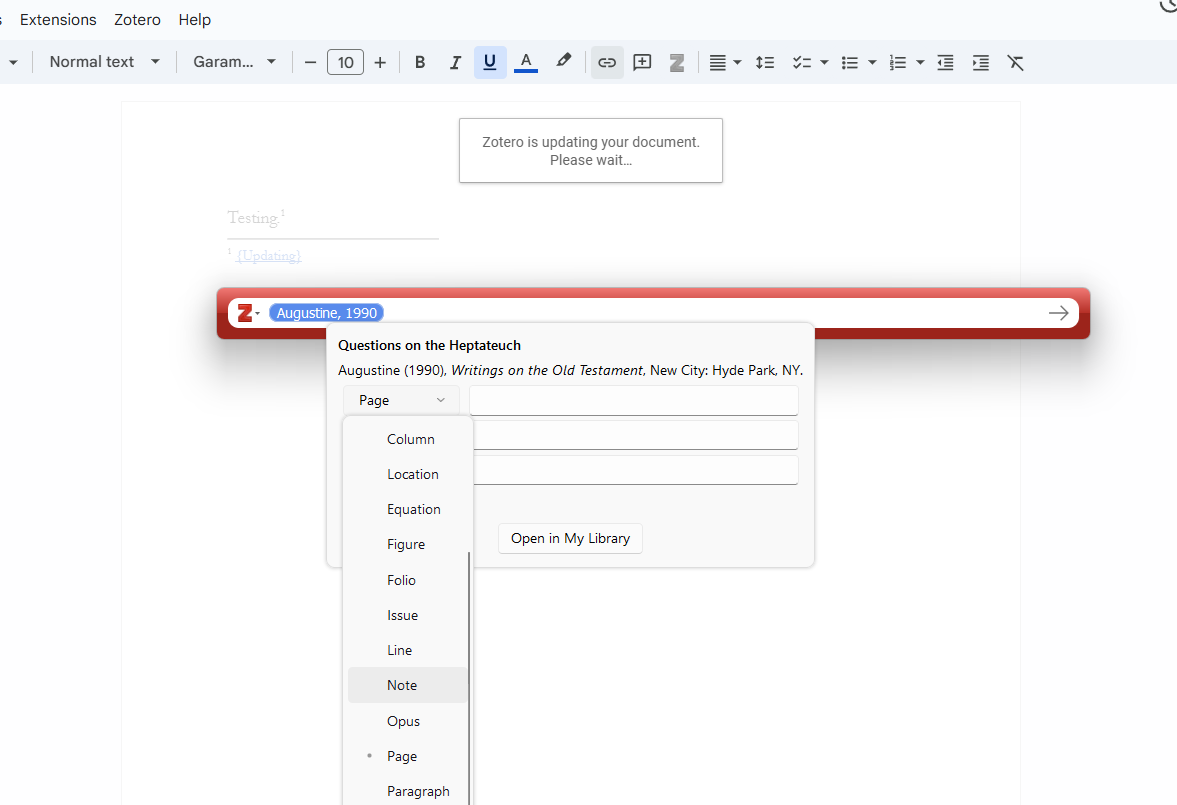Click the arrow to accept citation
The image size is (1177, 805).
coord(1058,313)
